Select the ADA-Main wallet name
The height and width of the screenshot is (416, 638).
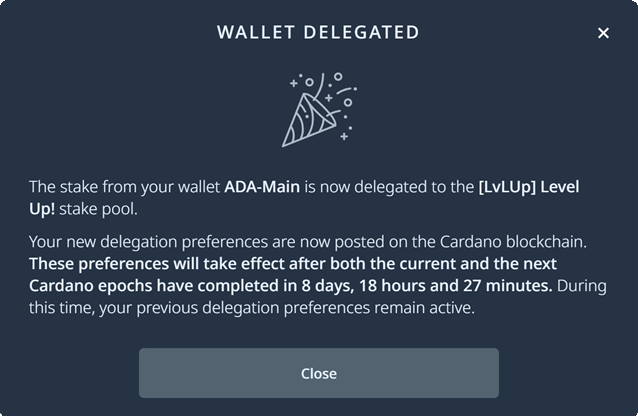click(x=260, y=187)
